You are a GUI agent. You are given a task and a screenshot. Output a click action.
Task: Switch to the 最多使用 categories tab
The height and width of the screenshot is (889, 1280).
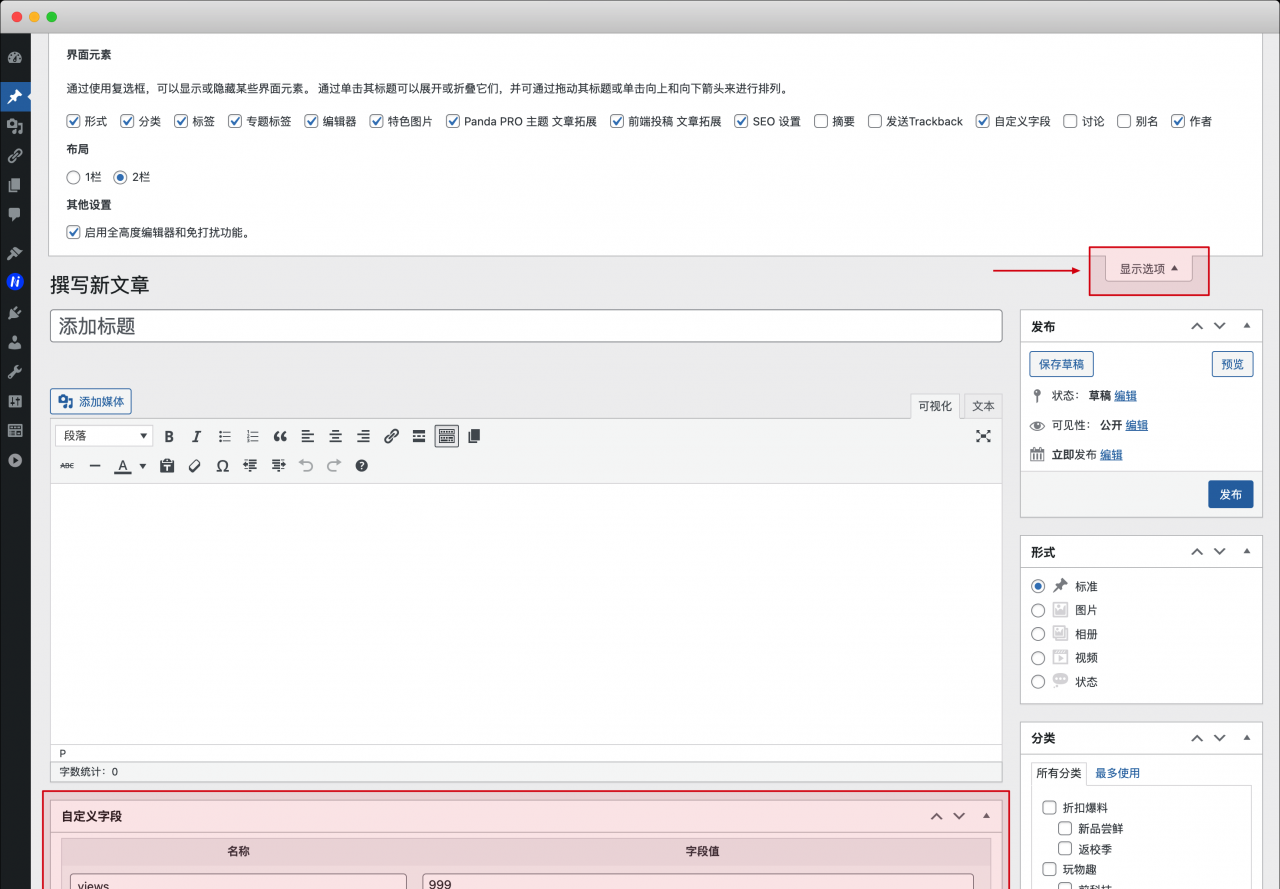1117,773
